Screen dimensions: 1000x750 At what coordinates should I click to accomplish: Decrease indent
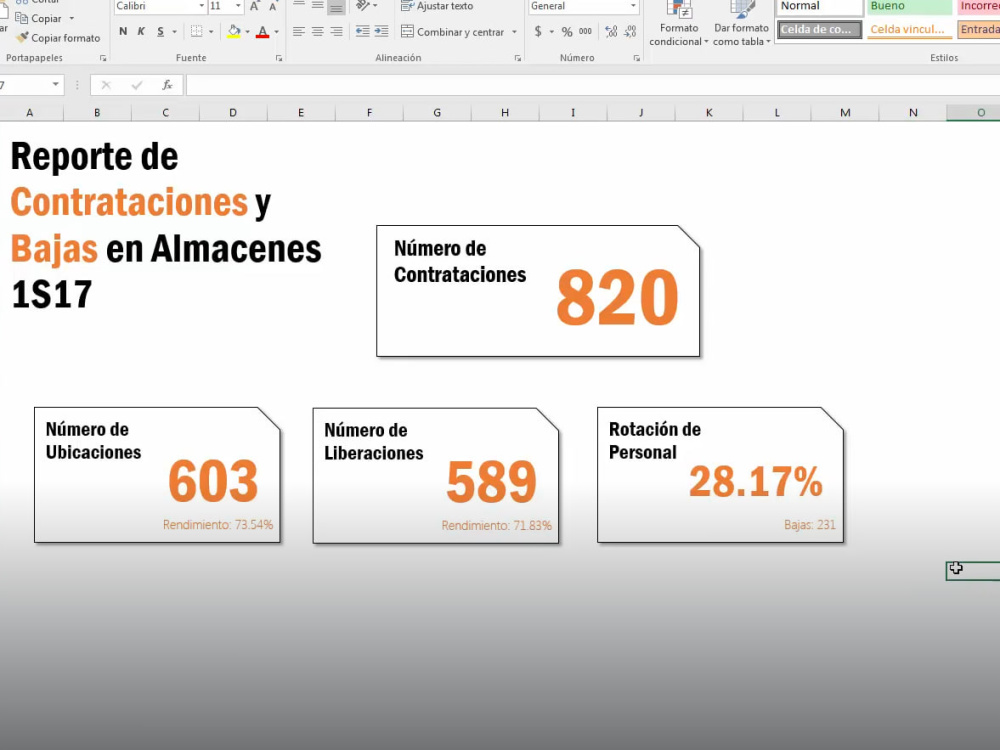362,31
